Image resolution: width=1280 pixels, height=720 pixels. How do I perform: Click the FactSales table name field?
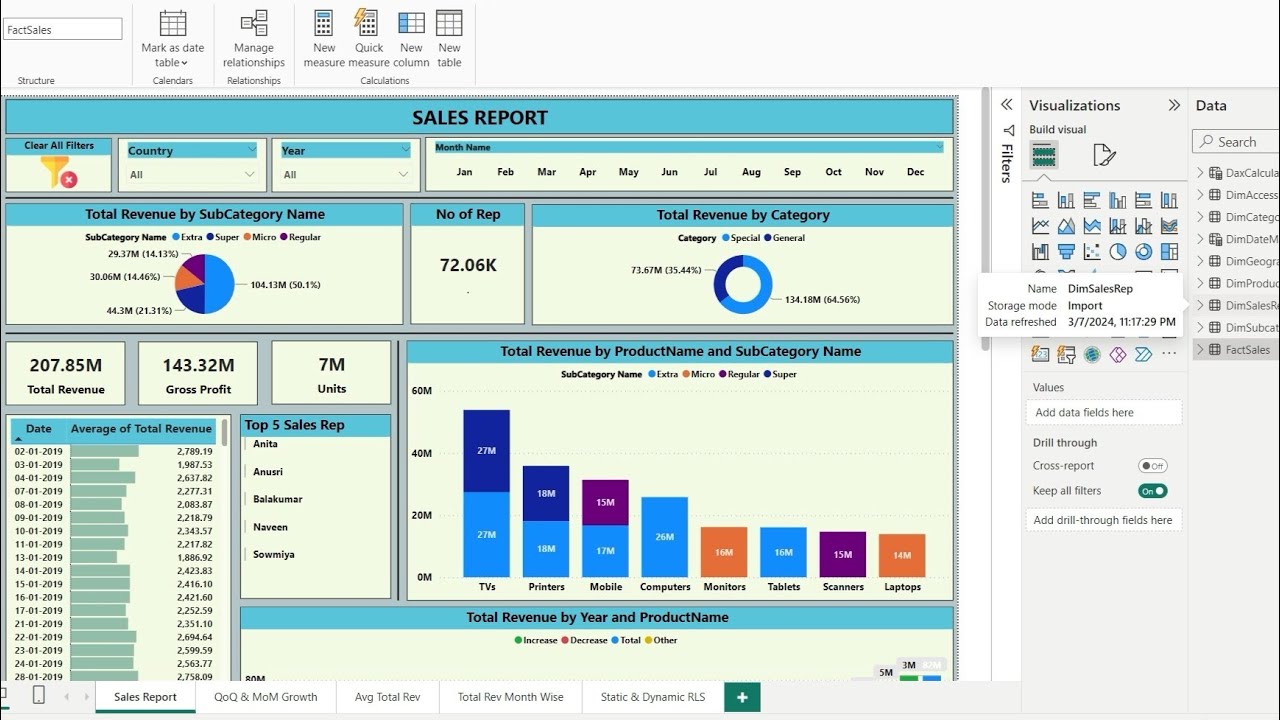pos(63,30)
